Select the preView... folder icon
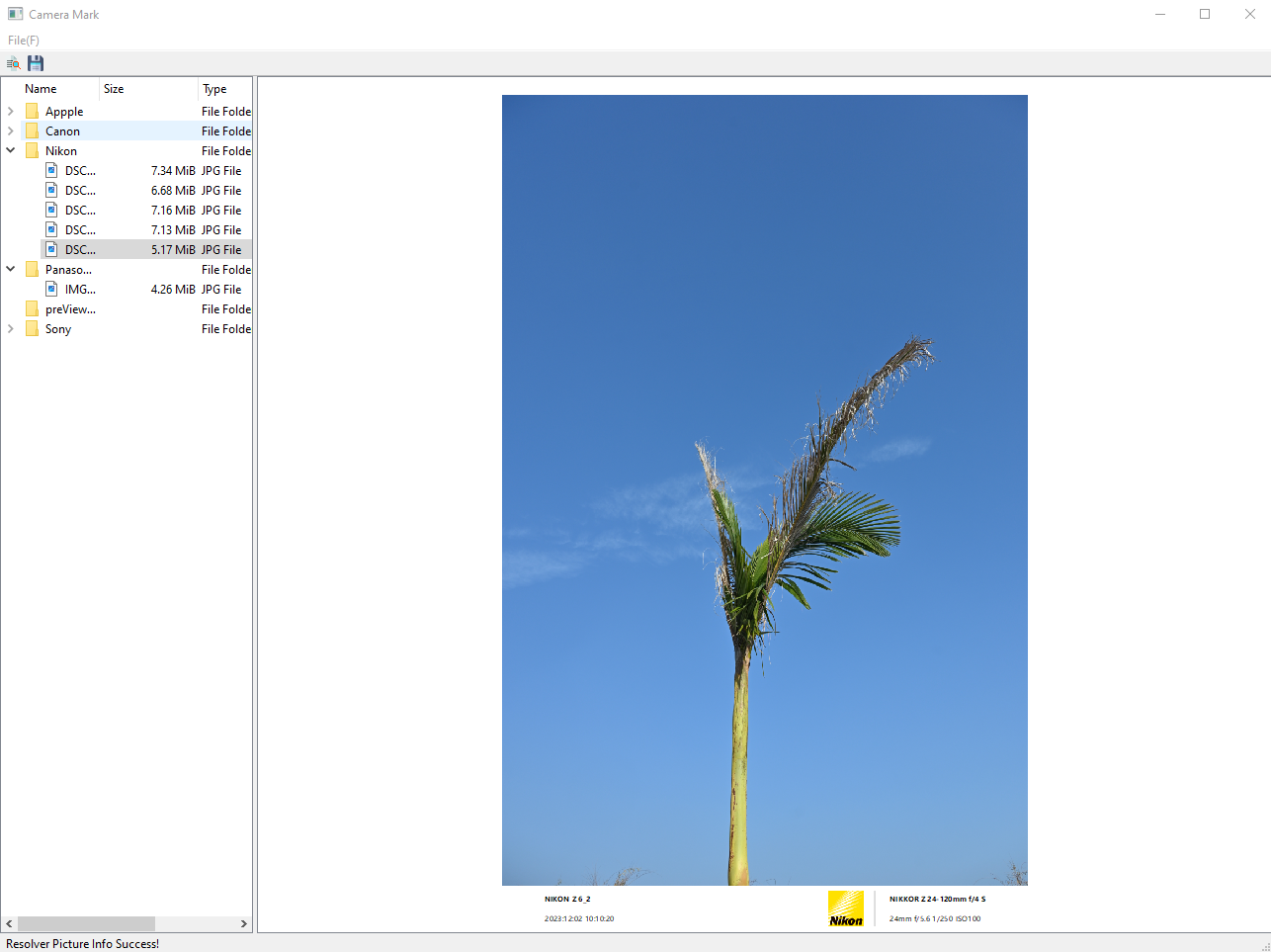 tap(32, 308)
